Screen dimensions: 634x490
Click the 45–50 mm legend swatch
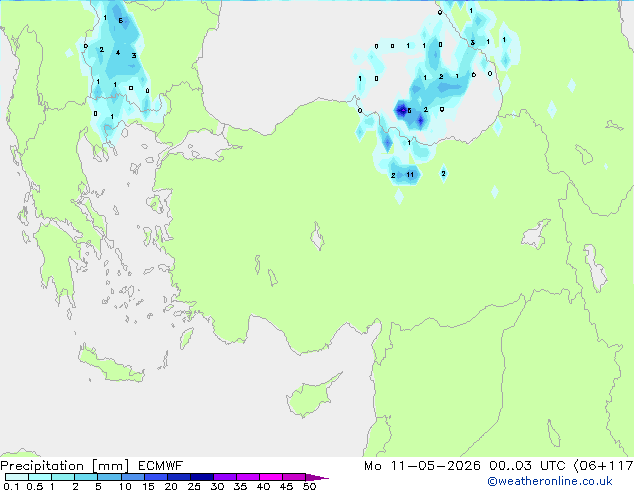pos(294,477)
